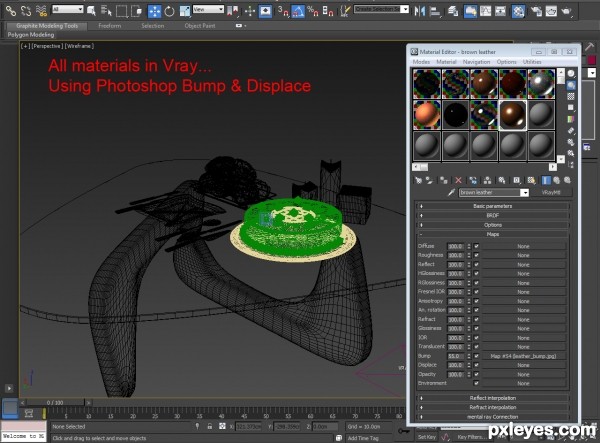This screenshot has width=600, height=443.
Task: Toggle the Opacity map checkbox
Action: [476, 374]
